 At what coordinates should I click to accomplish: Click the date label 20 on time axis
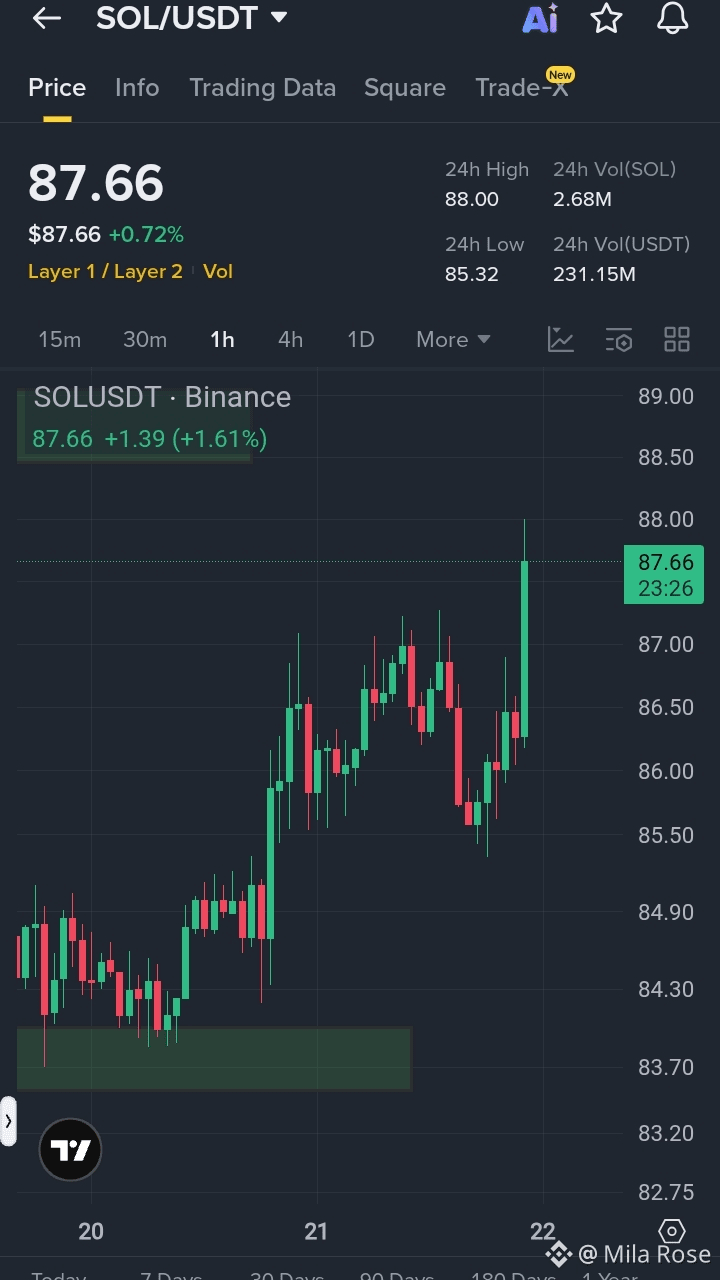coord(91,1232)
